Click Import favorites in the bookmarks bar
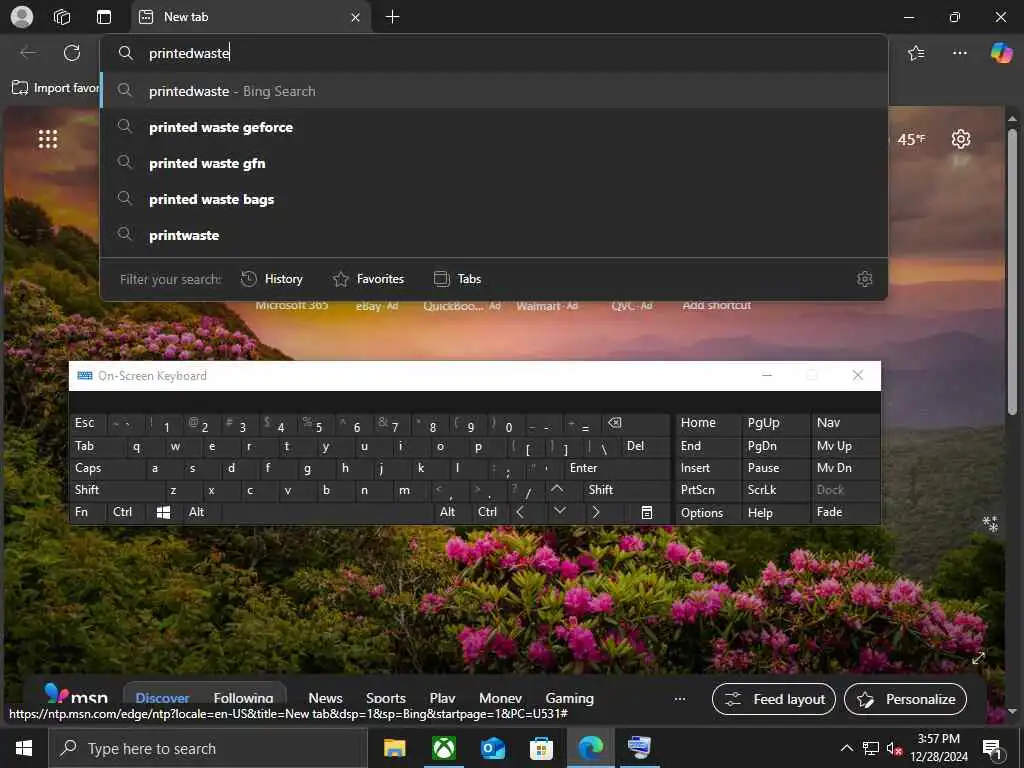 [55, 88]
